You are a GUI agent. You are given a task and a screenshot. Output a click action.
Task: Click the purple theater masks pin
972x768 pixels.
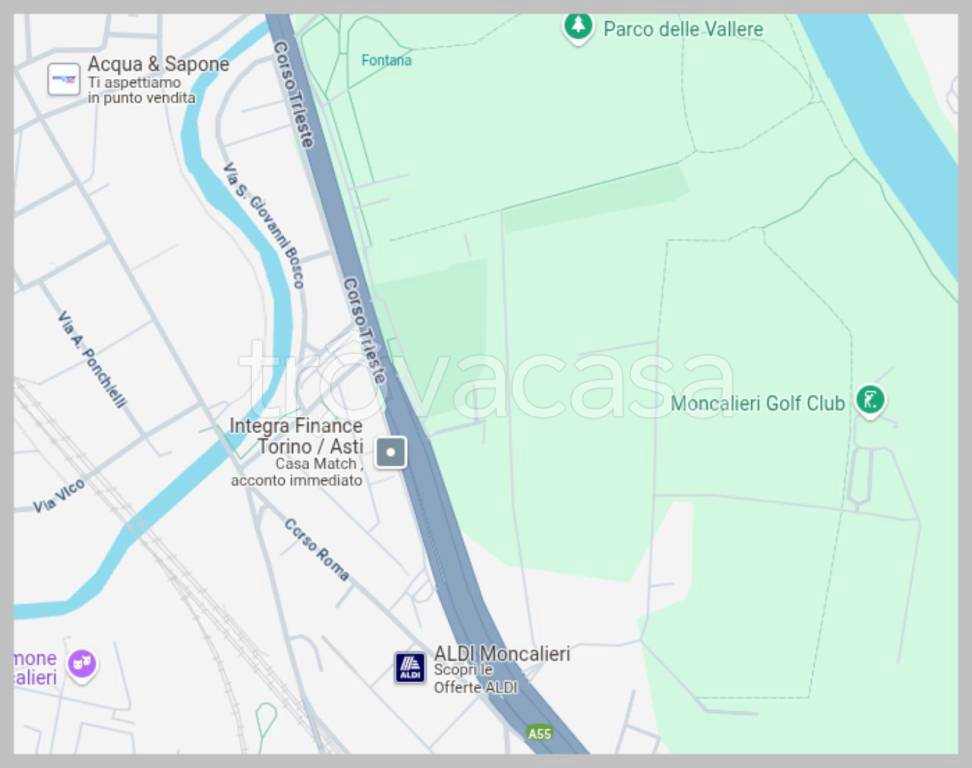[82, 666]
